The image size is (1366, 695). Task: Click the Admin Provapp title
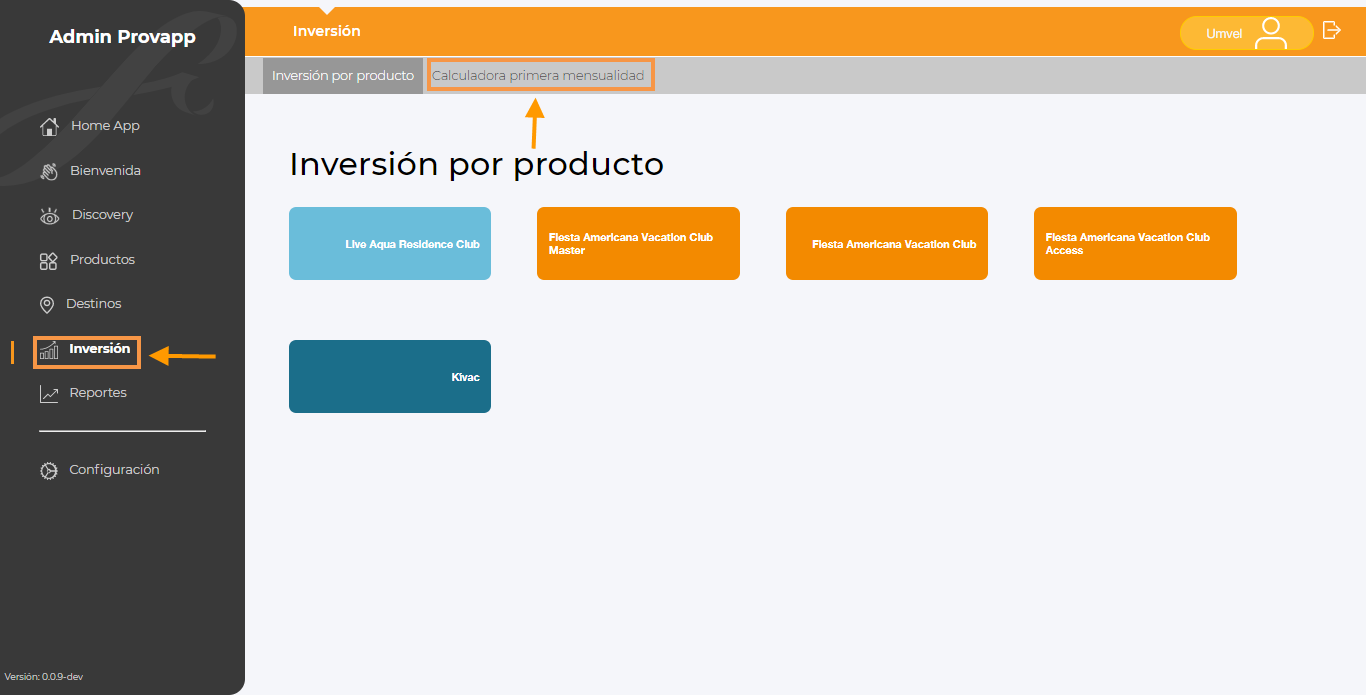pos(123,37)
